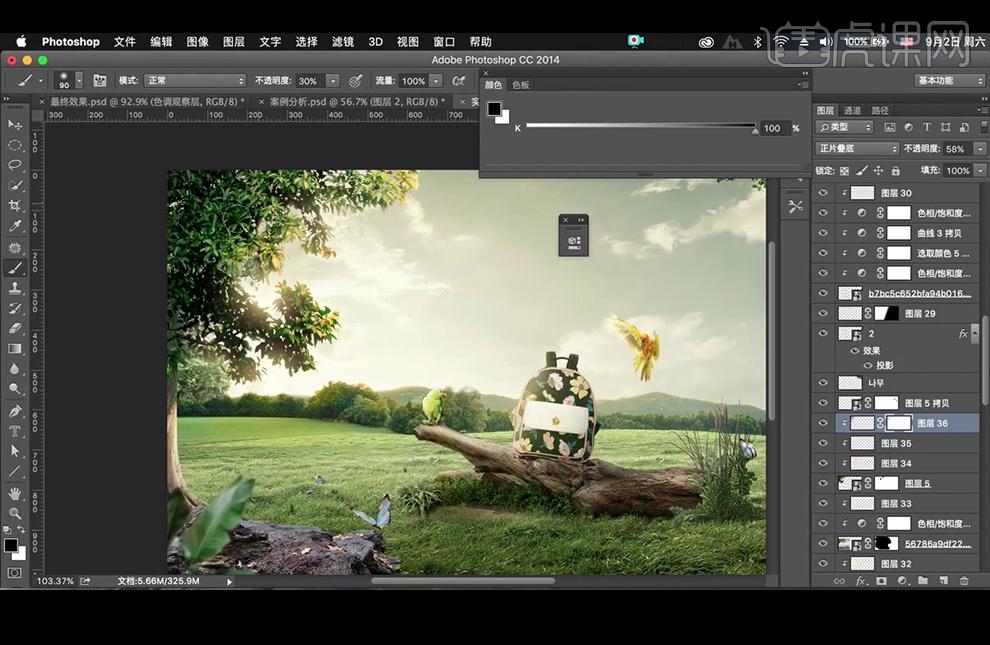The image size is (990, 645).
Task: Switch to the 色板 tab
Action: (x=521, y=85)
